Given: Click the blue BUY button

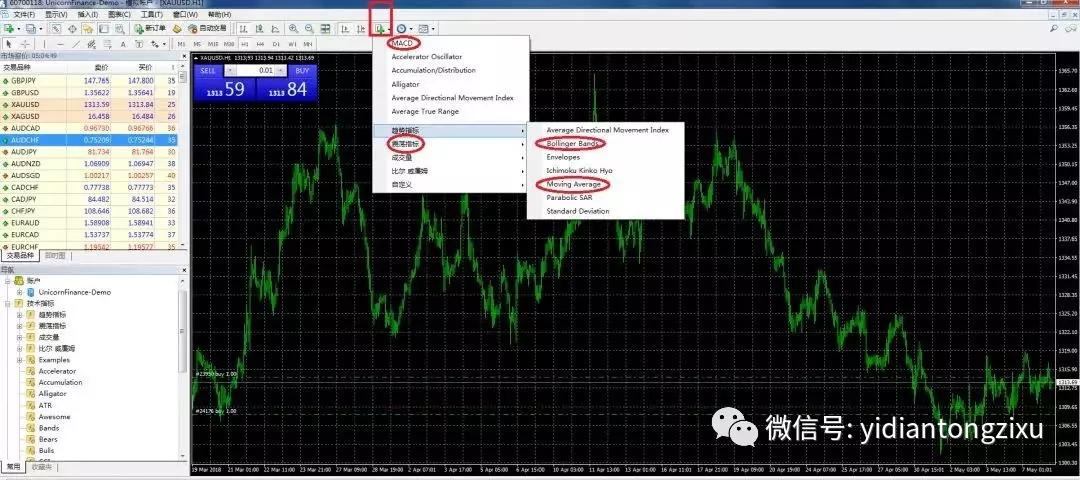Looking at the screenshot, I should pyautogui.click(x=302, y=71).
